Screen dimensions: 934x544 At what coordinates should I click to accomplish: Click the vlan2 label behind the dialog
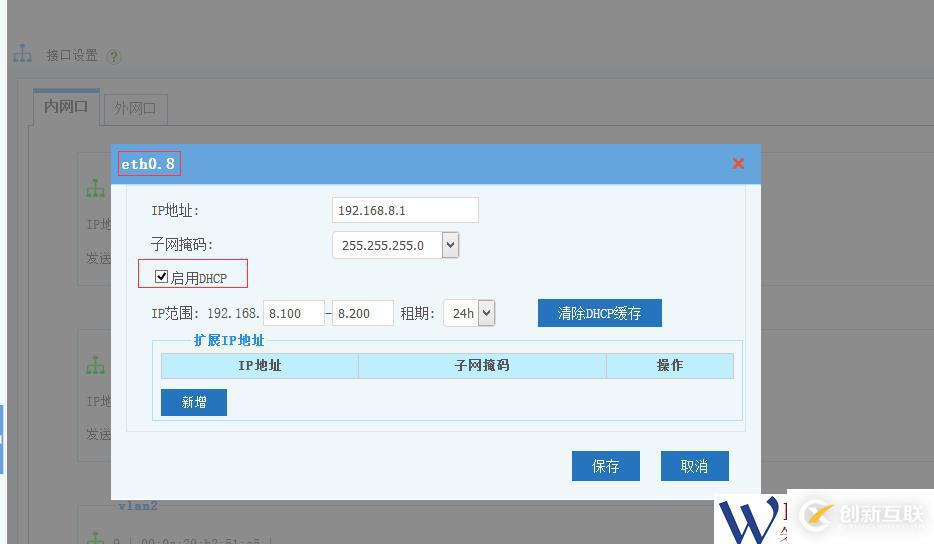[x=138, y=506]
